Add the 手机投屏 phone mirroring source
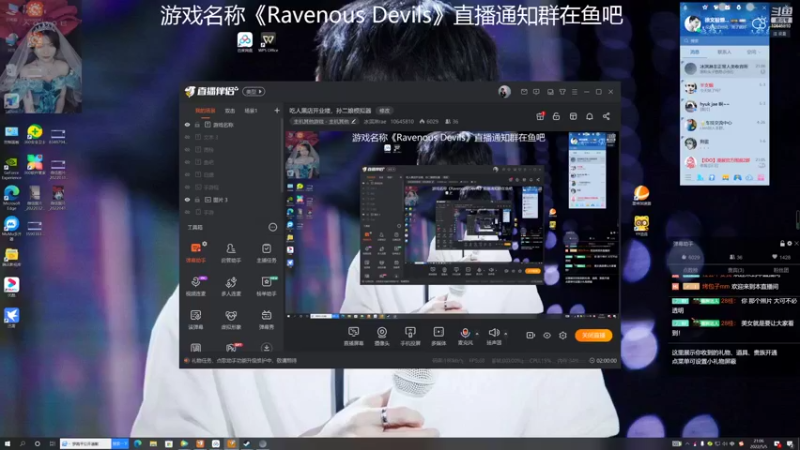The image size is (800, 450). pos(410,336)
